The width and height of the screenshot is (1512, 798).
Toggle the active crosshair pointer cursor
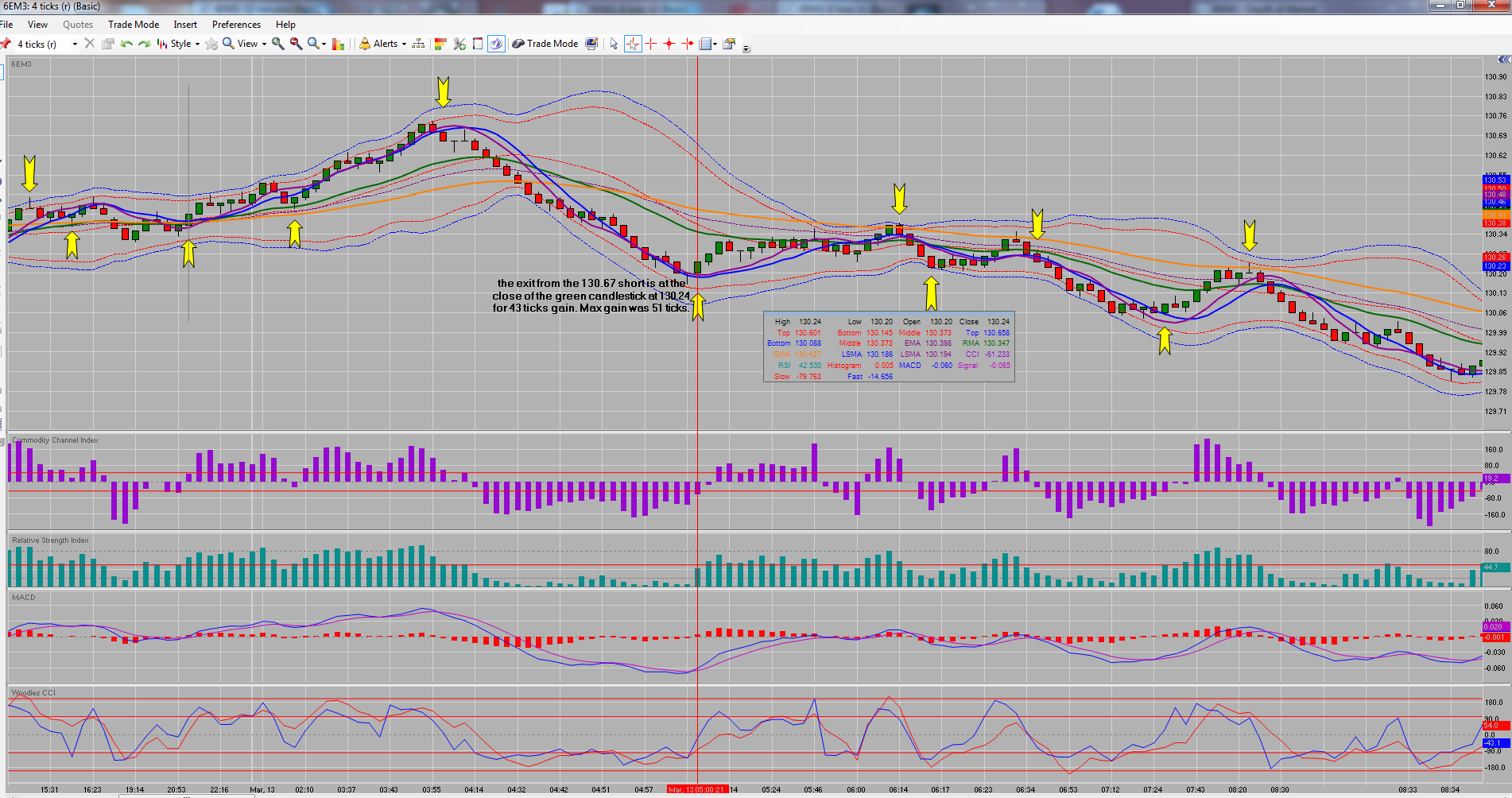(633, 44)
